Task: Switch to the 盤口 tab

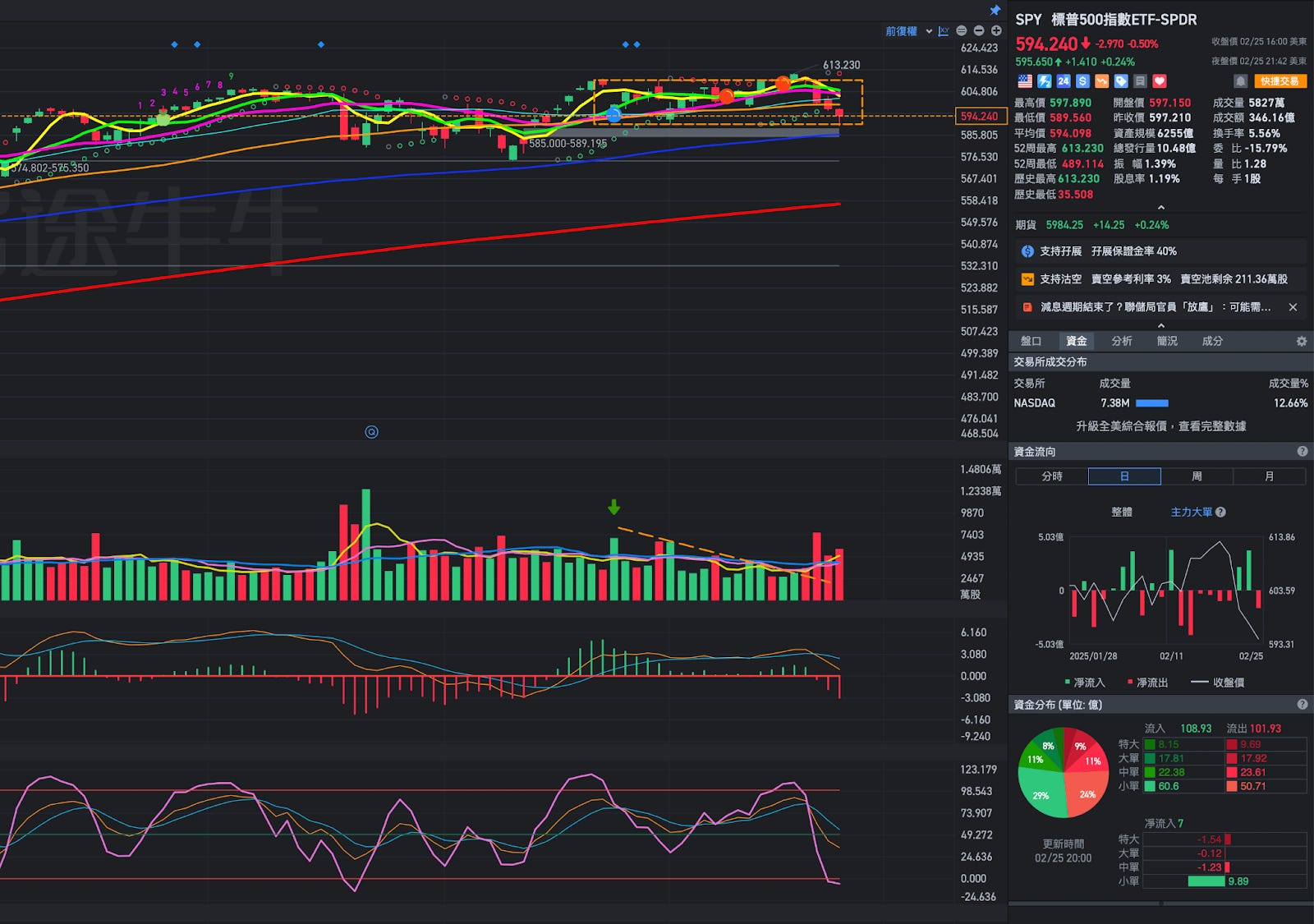Action: [1031, 341]
